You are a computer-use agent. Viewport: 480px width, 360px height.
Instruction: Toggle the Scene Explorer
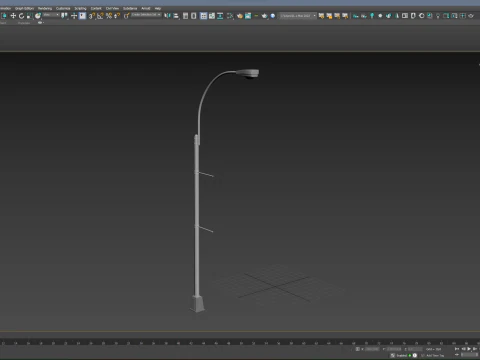(x=185, y=16)
